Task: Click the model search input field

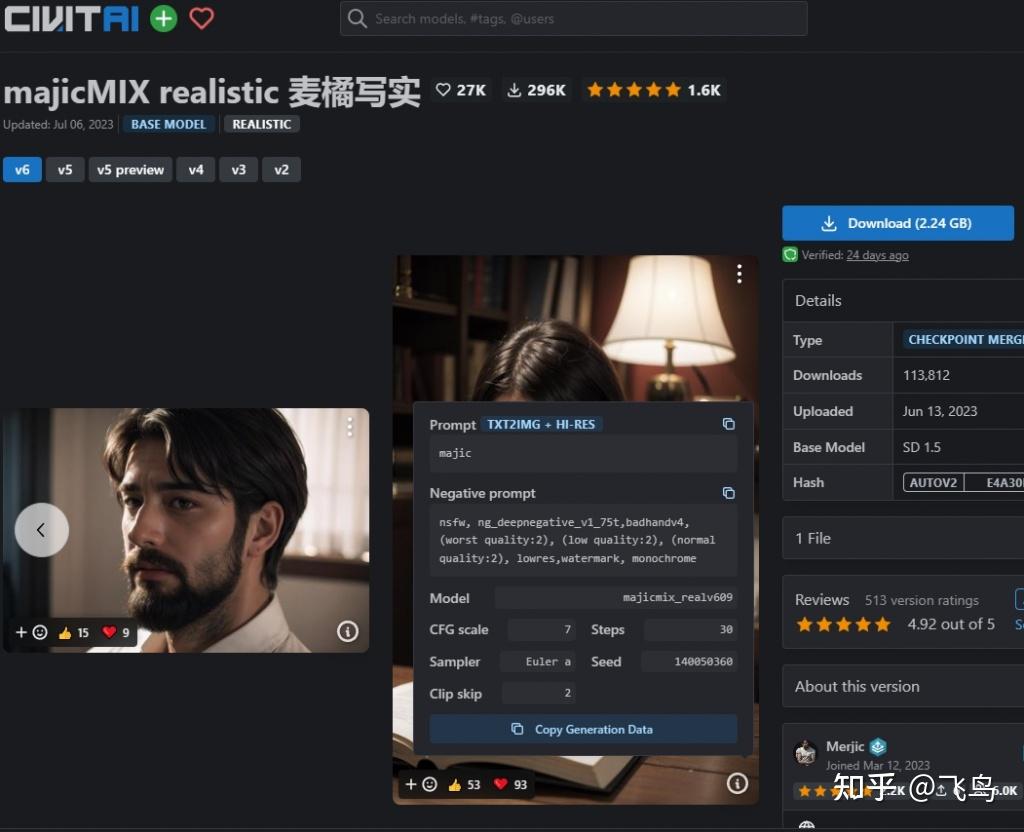Action: [574, 18]
